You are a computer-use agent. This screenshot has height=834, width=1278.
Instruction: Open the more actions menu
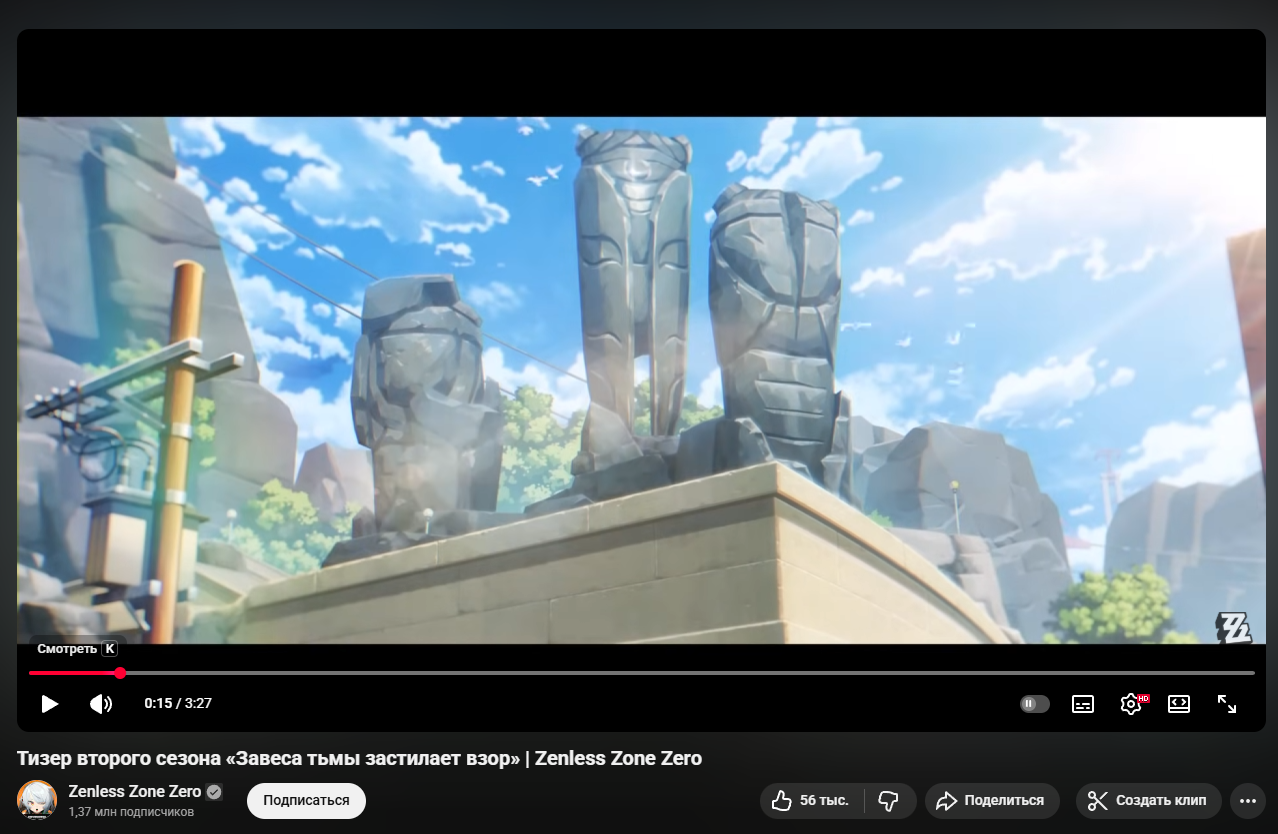(1247, 801)
